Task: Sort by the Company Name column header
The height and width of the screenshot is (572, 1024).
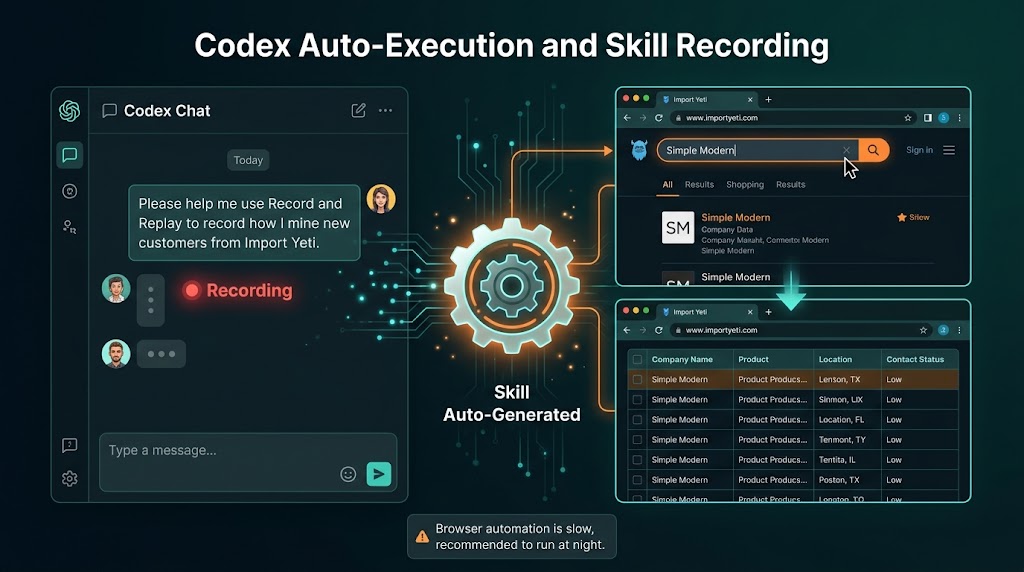Action: [x=682, y=359]
